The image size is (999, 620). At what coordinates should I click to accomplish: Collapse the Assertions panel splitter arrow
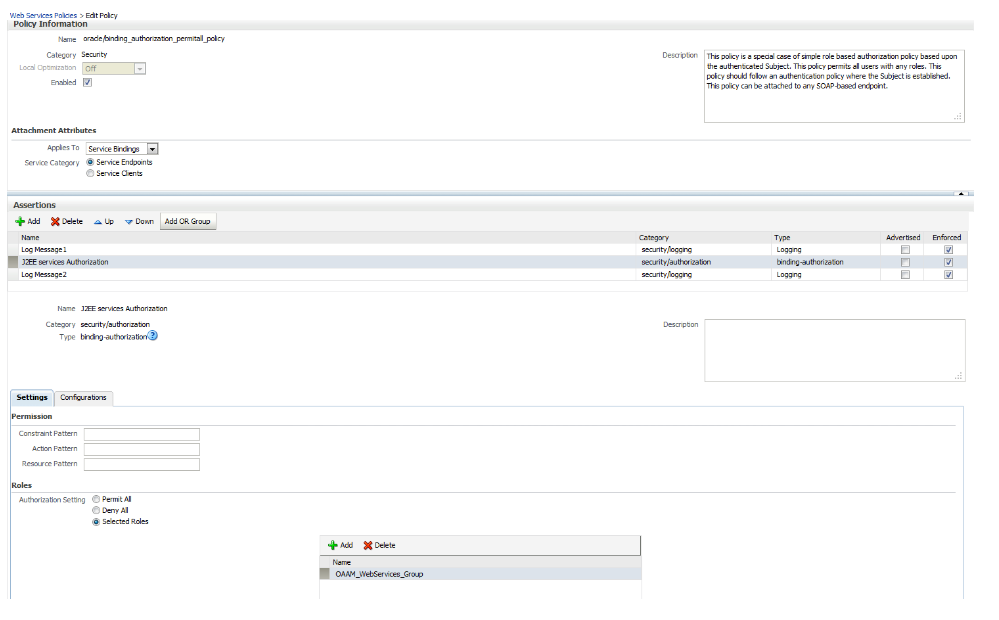(x=961, y=193)
